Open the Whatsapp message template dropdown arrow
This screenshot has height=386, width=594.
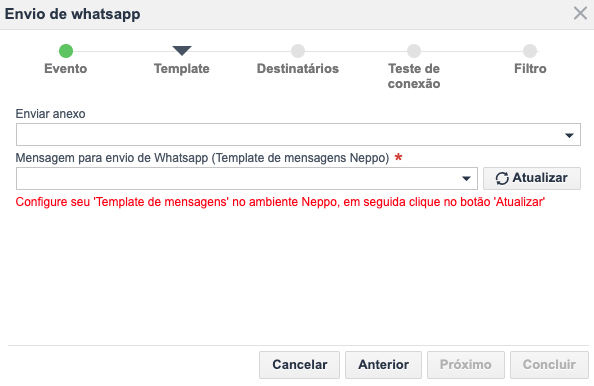(466, 178)
